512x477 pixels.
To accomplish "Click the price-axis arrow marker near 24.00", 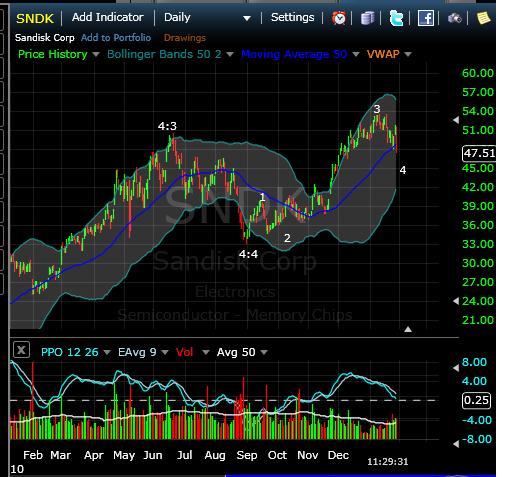I will pyautogui.click(x=456, y=301).
